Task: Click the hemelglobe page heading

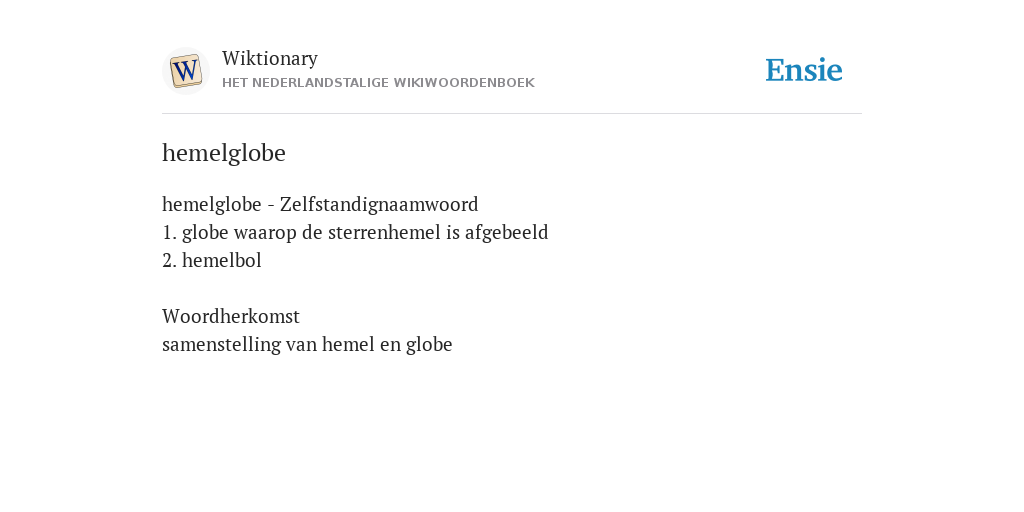Action: click(224, 153)
